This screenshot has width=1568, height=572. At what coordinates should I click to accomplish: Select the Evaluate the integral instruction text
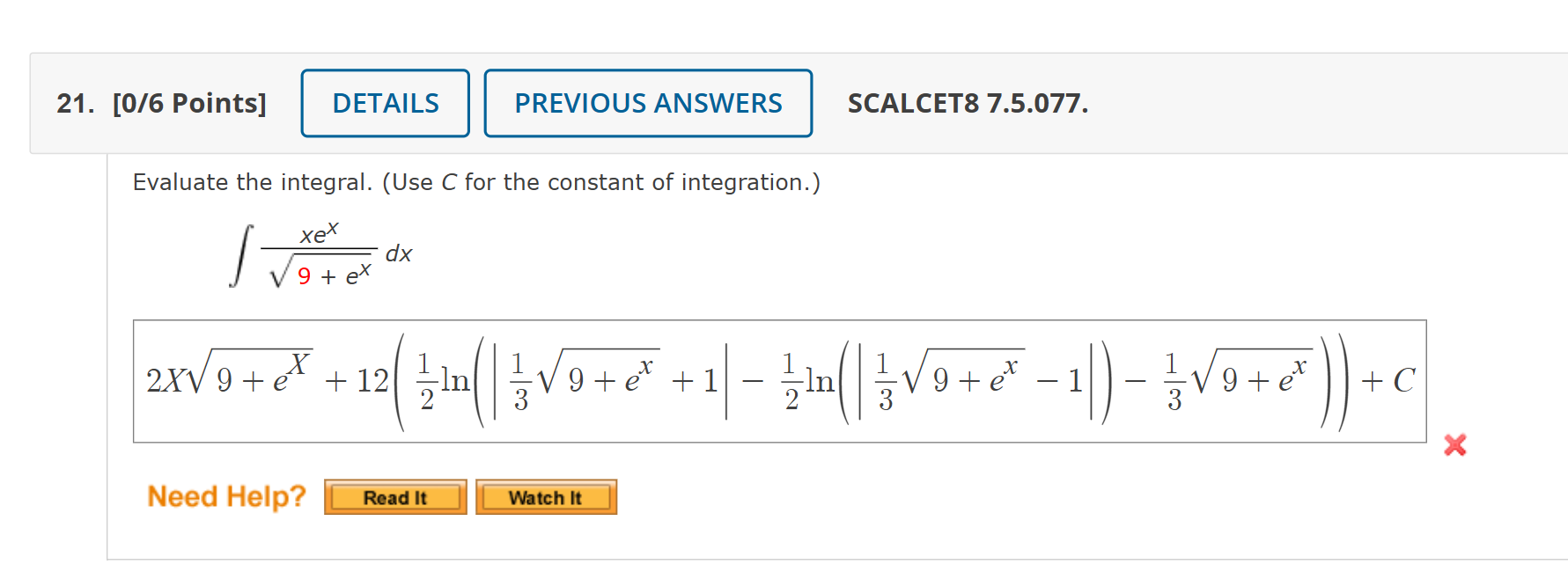tap(475, 182)
